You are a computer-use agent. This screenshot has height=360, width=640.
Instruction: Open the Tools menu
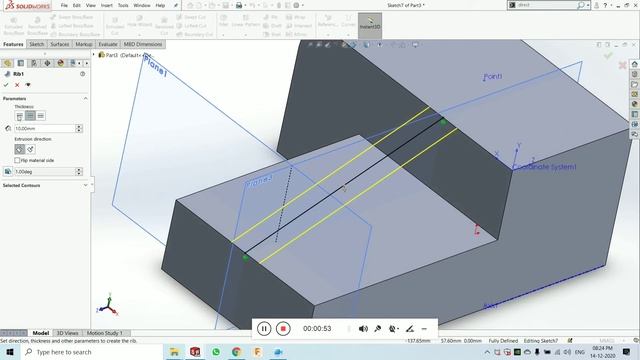coord(123,5)
